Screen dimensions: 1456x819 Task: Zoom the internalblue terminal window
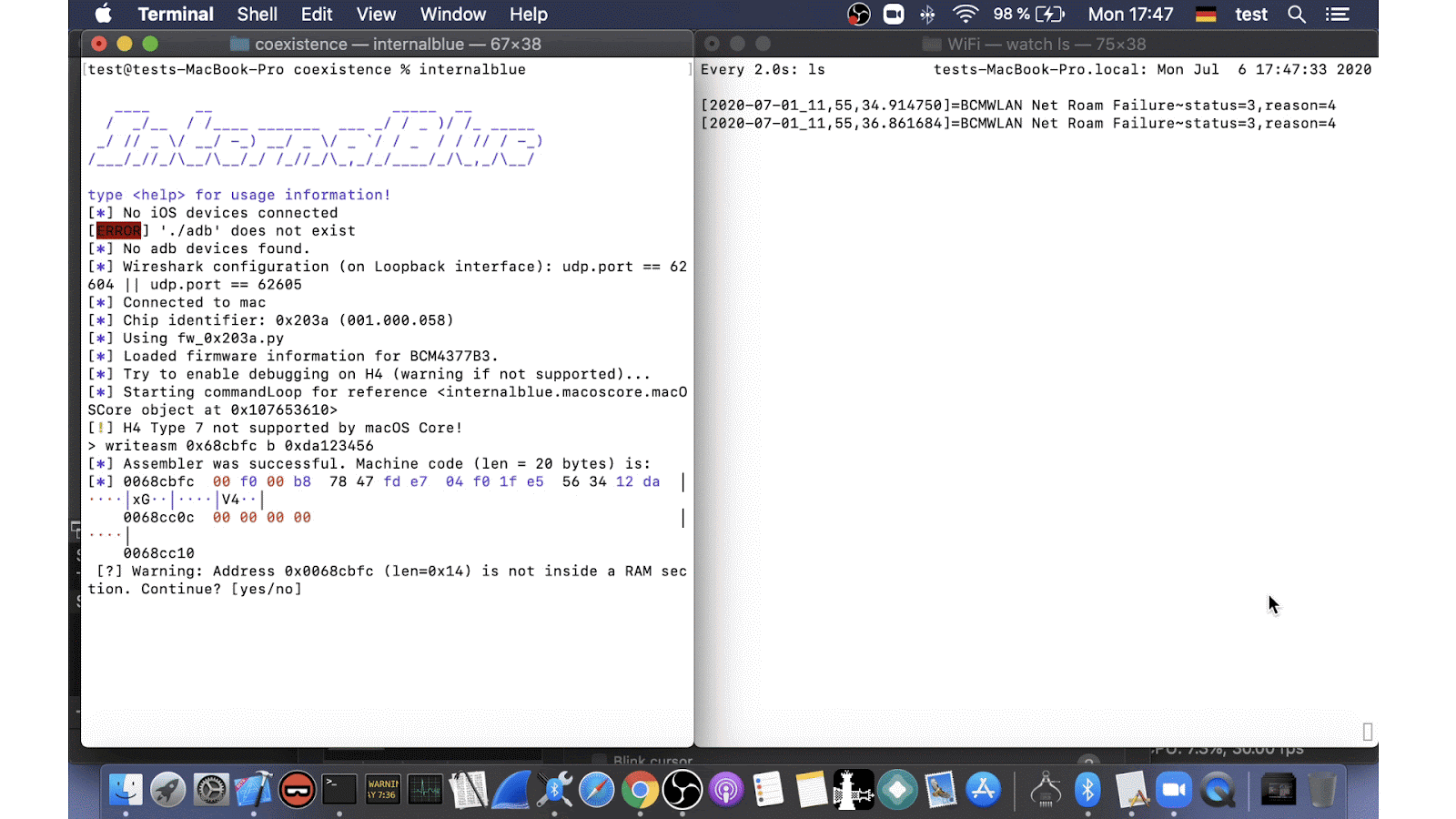150,44
